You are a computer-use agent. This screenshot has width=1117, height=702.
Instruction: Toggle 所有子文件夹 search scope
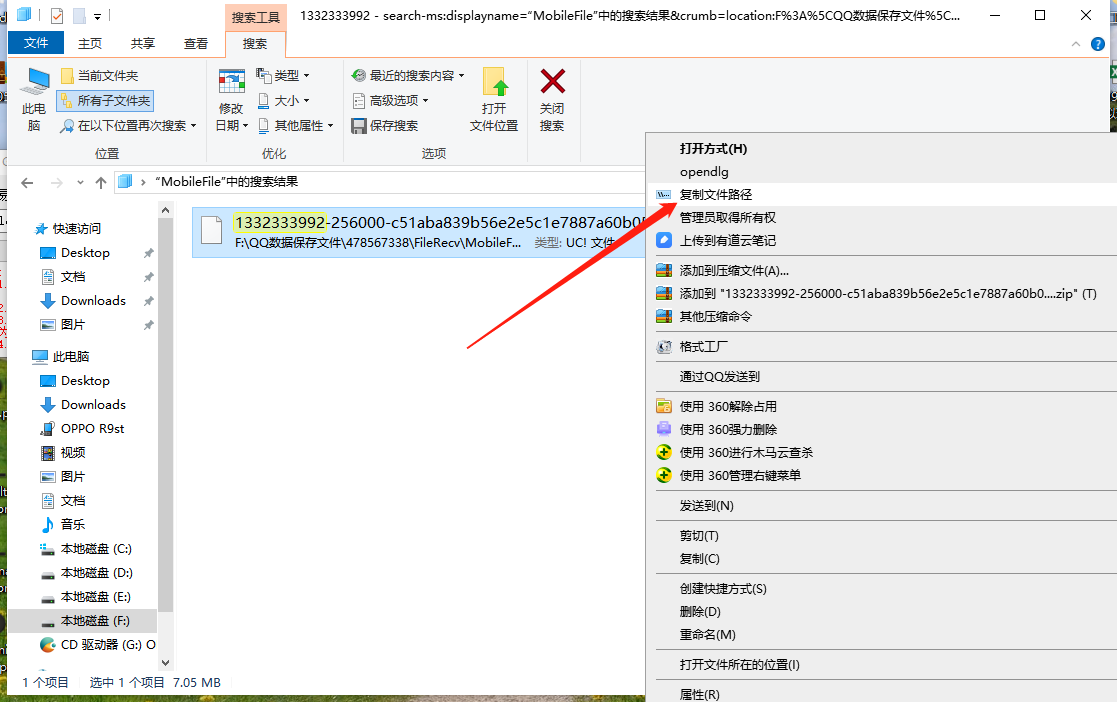105,100
